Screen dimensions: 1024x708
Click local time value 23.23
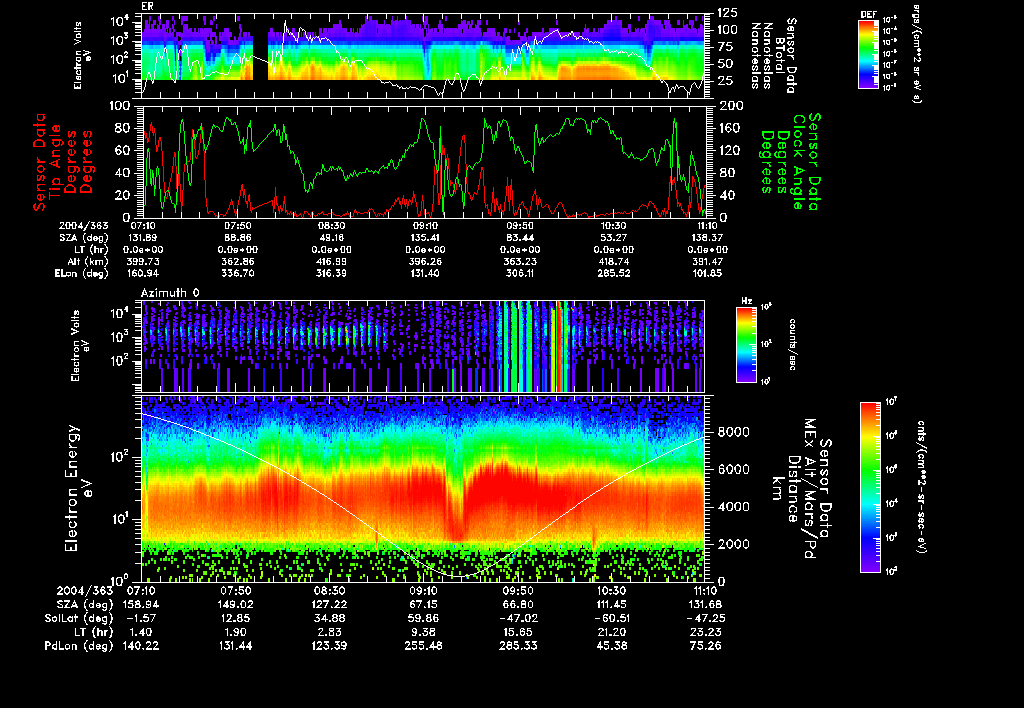(x=706, y=632)
